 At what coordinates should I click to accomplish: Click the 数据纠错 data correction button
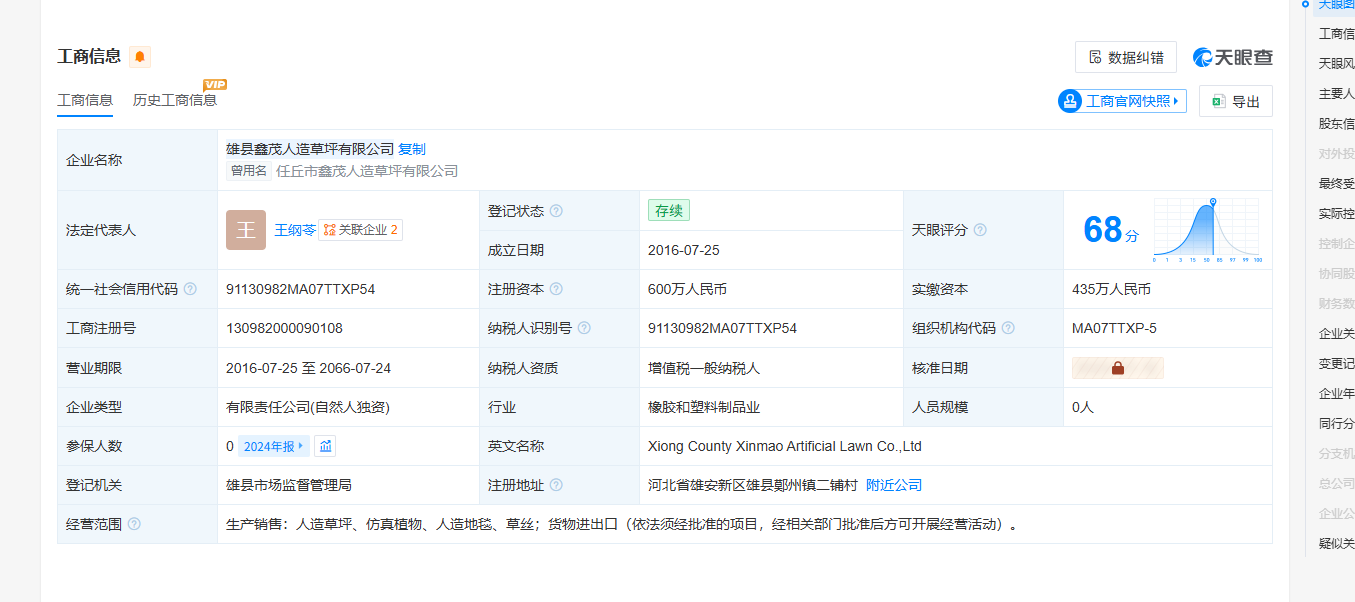1125,57
